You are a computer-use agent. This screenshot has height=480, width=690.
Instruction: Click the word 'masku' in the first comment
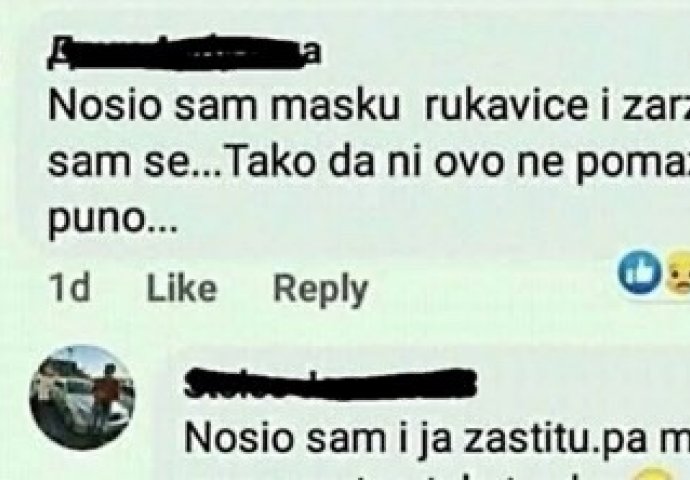coord(335,106)
